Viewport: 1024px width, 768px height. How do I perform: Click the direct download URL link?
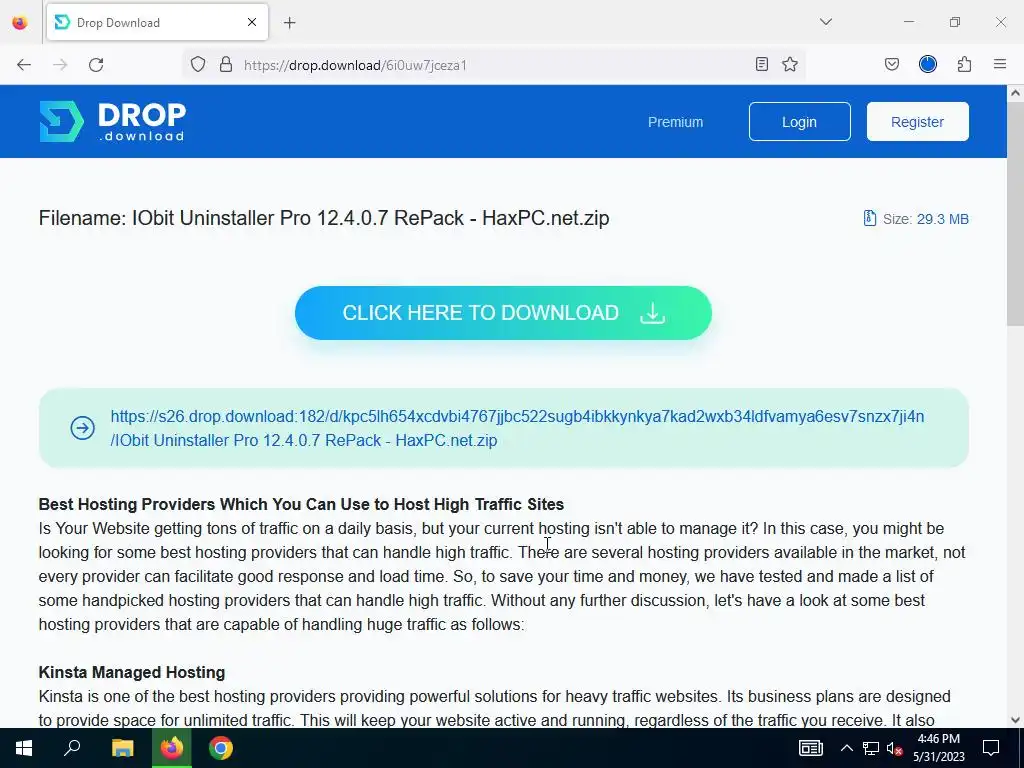point(517,428)
